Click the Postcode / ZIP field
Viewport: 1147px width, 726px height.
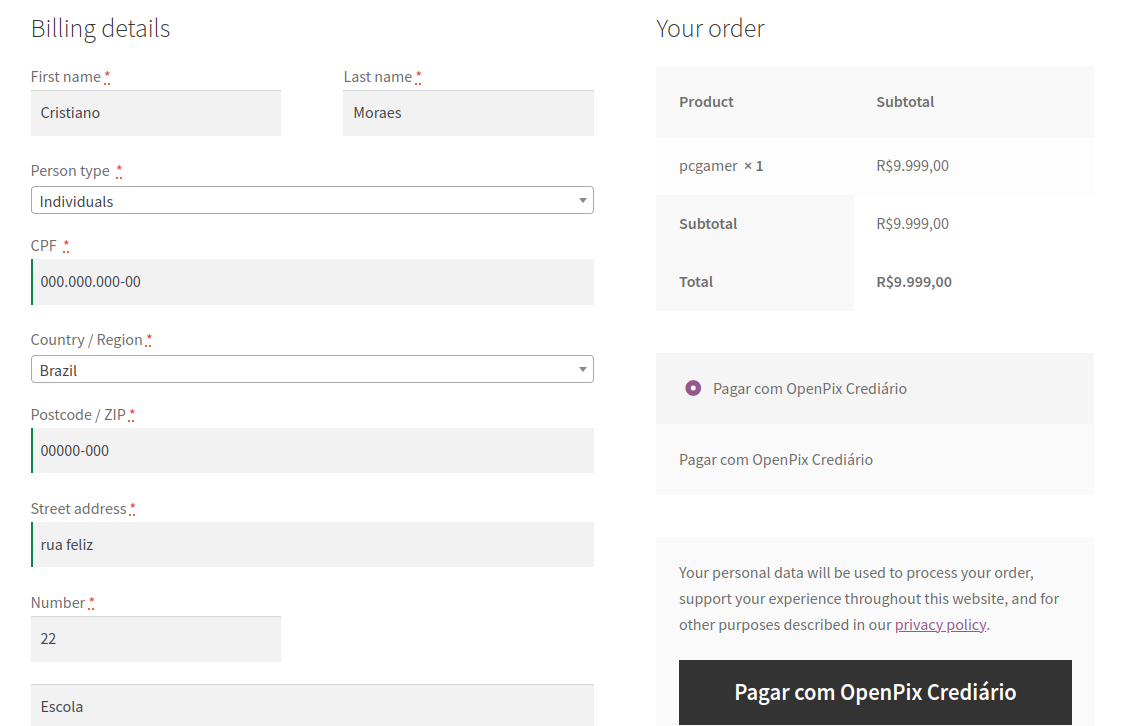[x=312, y=450]
